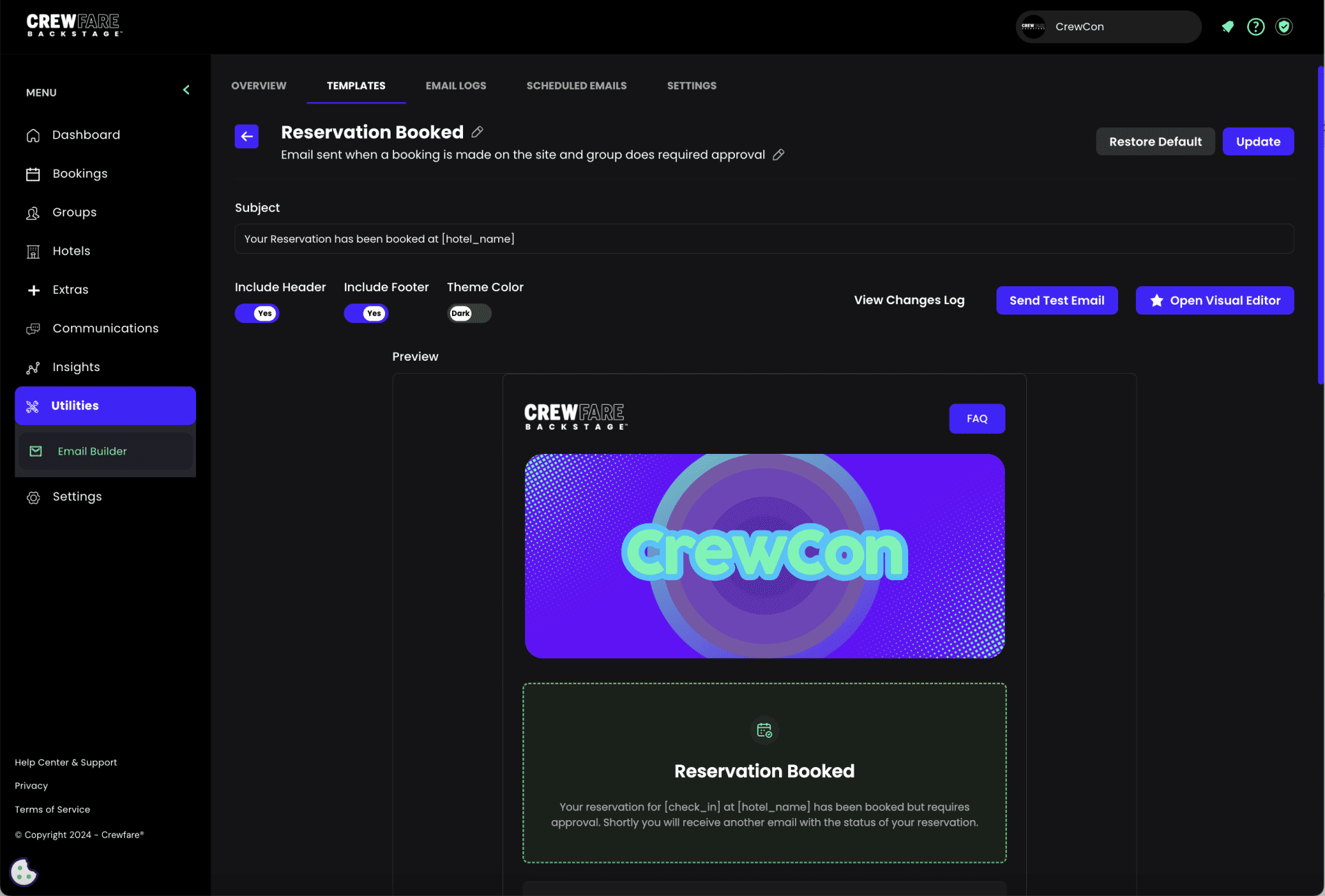The width and height of the screenshot is (1325, 896).
Task: Click the CrewCon banner image in preview
Action: (765, 556)
